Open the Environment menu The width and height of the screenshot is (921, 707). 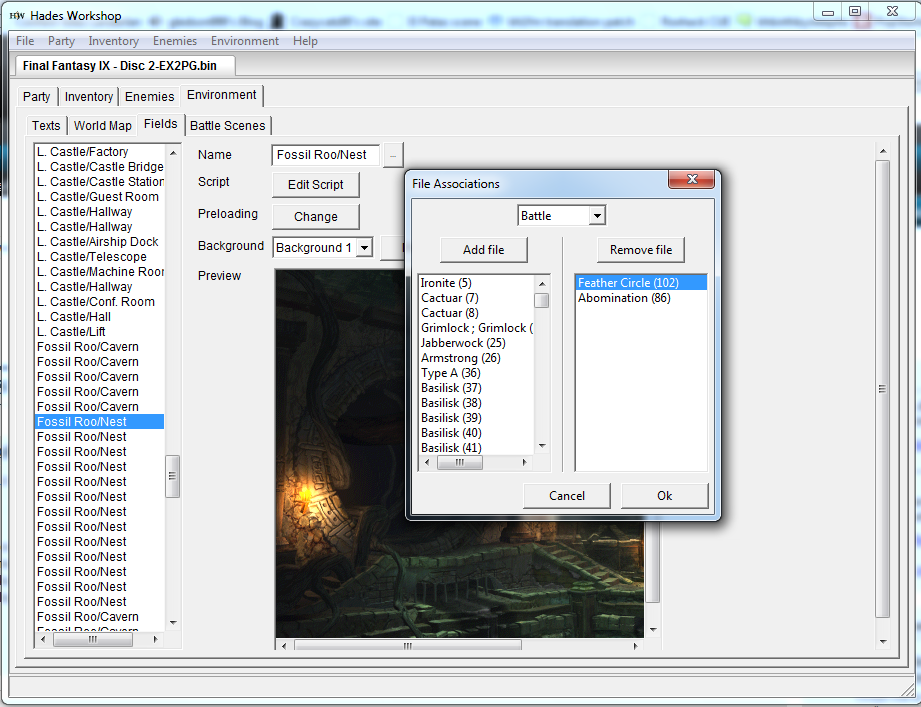click(244, 41)
